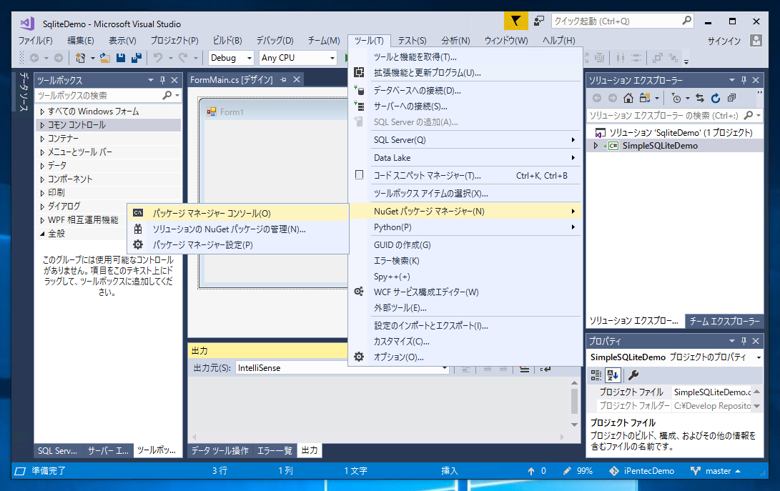This screenshot has height=491, width=780.
Task: Open IntelliSense output source dropdown
Action: (x=444, y=368)
